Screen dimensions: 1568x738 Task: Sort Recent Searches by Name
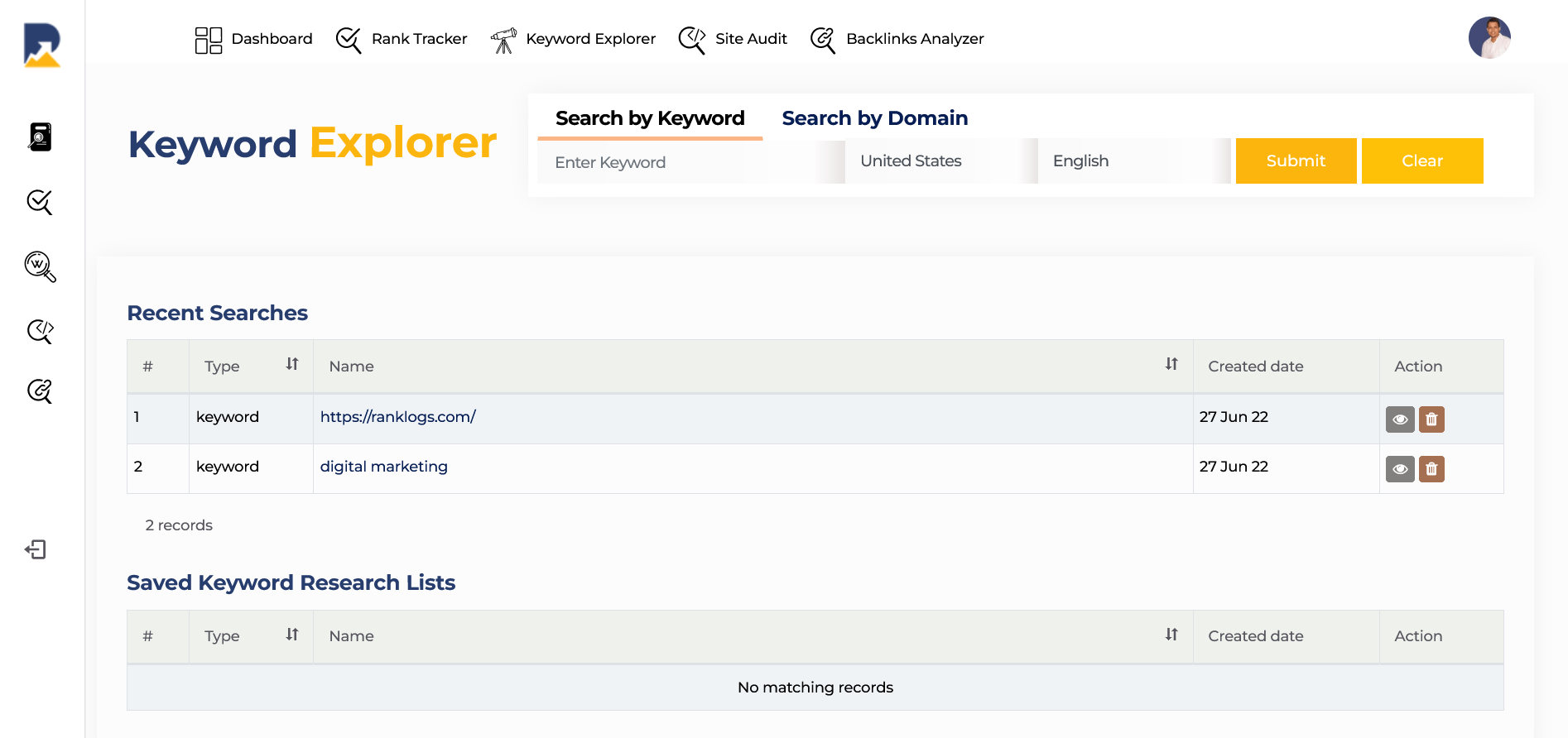(1171, 364)
